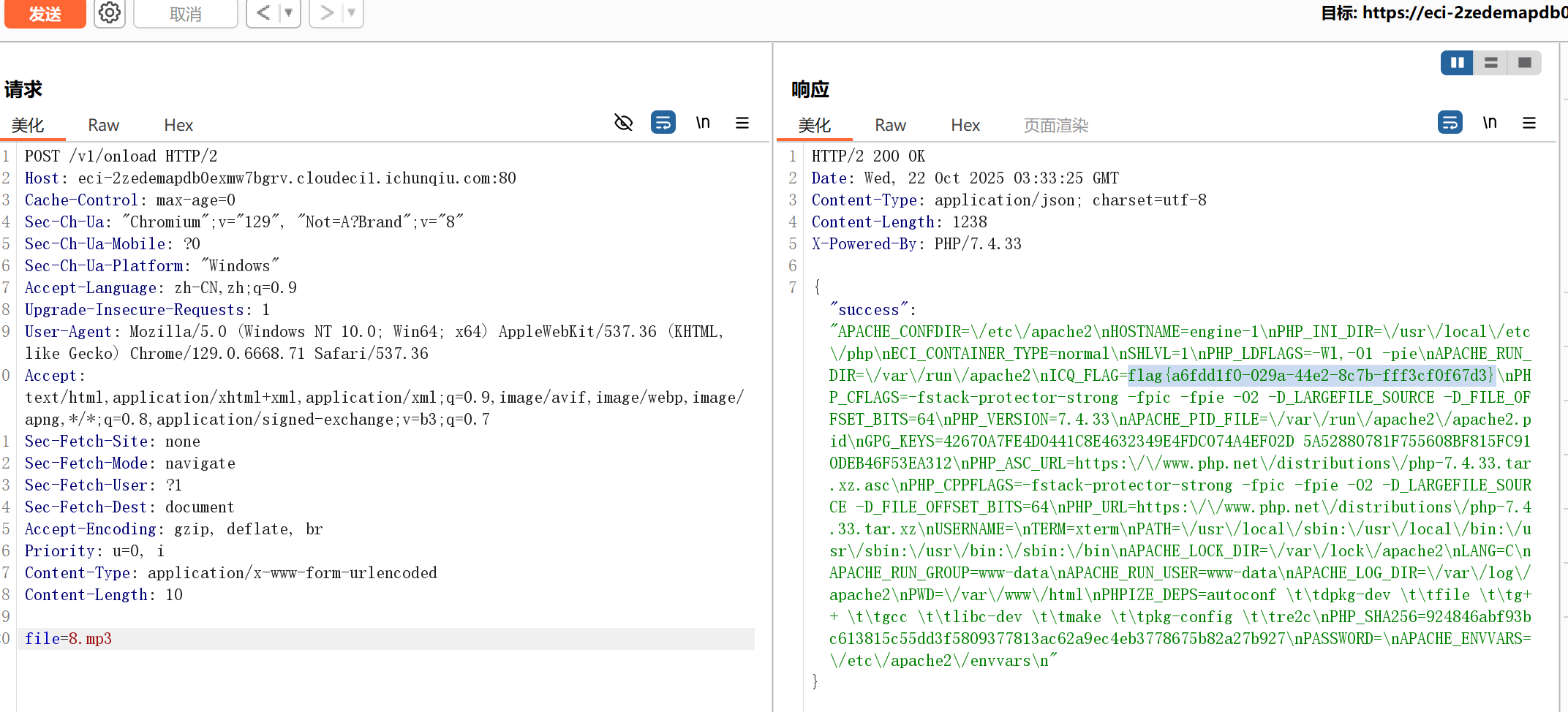The width and height of the screenshot is (1568, 712).
Task: Toggle hidden characters eye icon in request
Action: click(x=623, y=122)
